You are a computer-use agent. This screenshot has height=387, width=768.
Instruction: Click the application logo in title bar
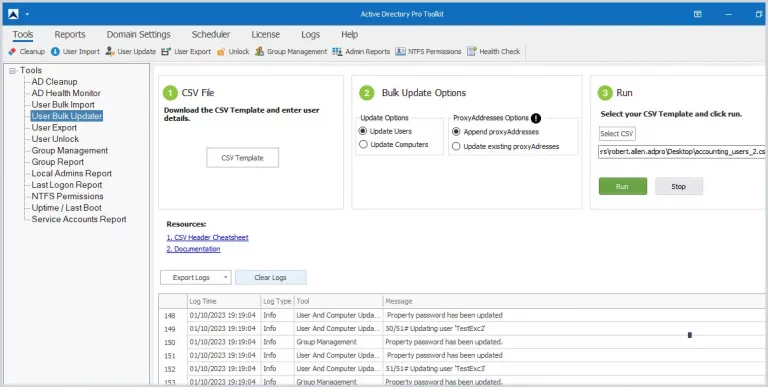point(14,14)
